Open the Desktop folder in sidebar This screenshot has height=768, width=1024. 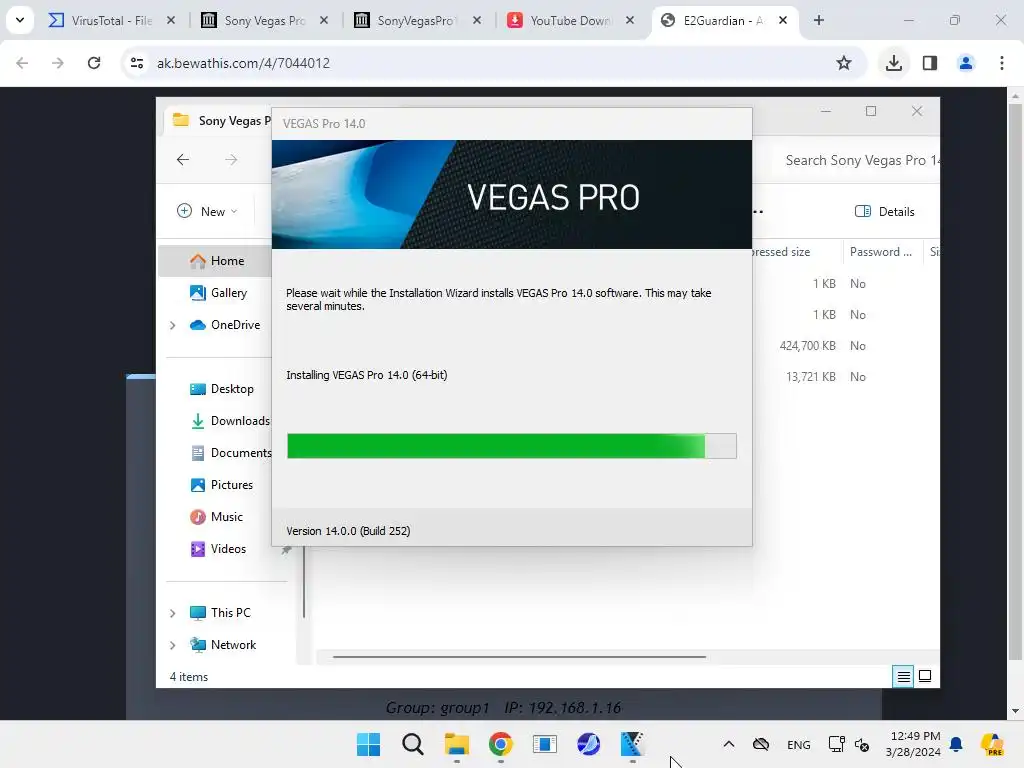coord(221,389)
